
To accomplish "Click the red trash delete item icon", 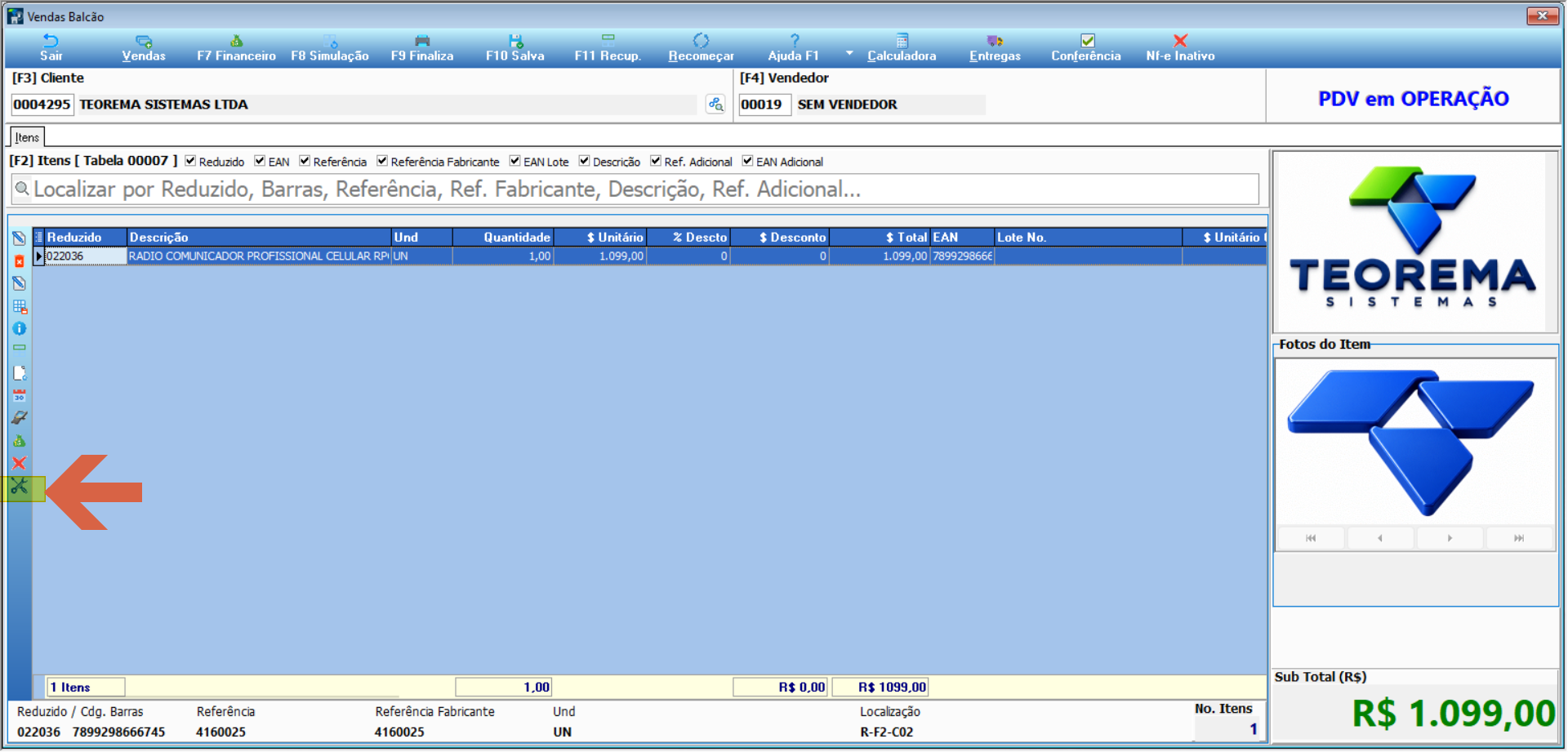I will coord(20,261).
